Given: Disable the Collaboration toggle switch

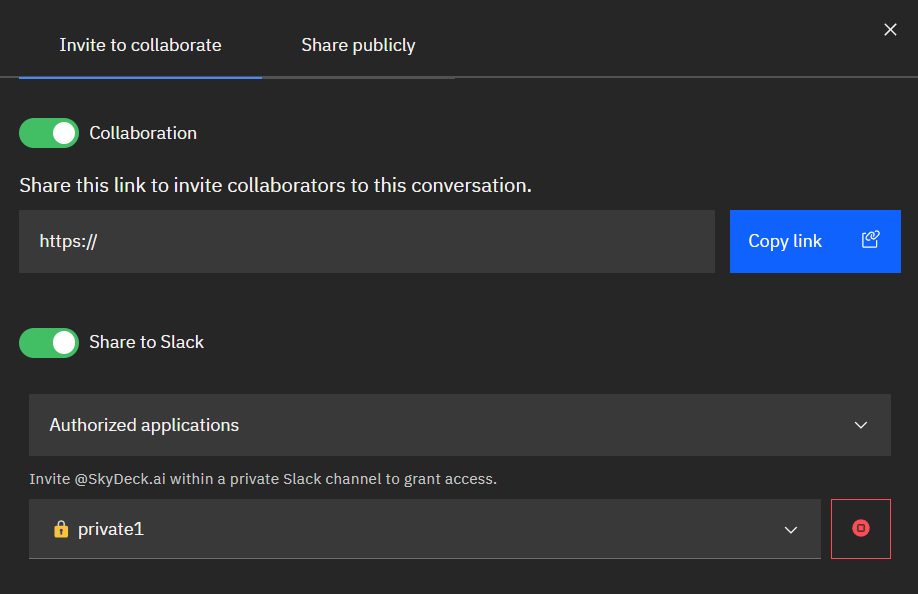Looking at the screenshot, I should pos(49,133).
